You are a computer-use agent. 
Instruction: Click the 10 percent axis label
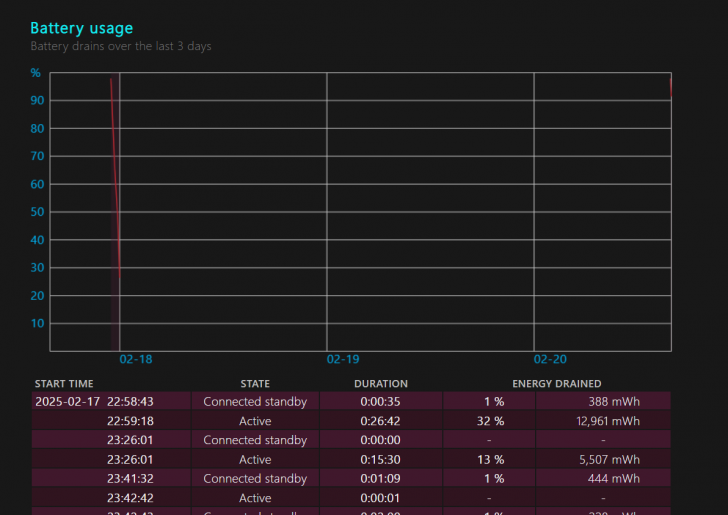[37, 324]
